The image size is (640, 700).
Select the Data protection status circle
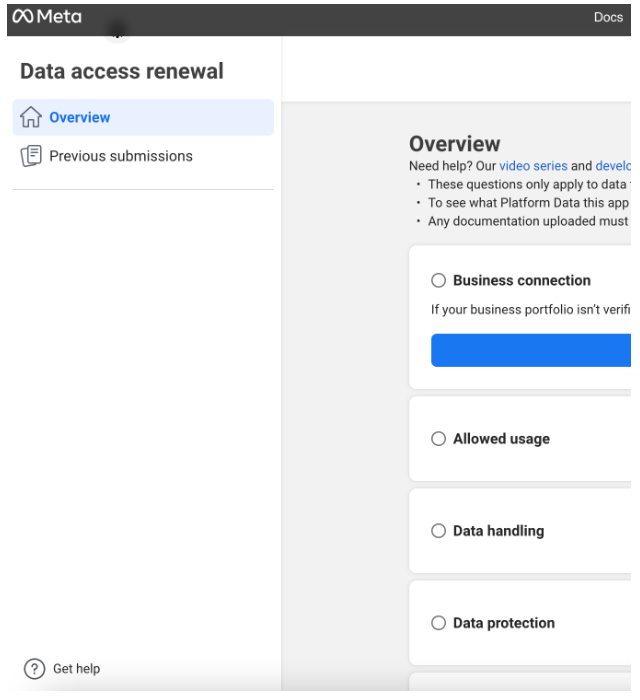tap(438, 623)
